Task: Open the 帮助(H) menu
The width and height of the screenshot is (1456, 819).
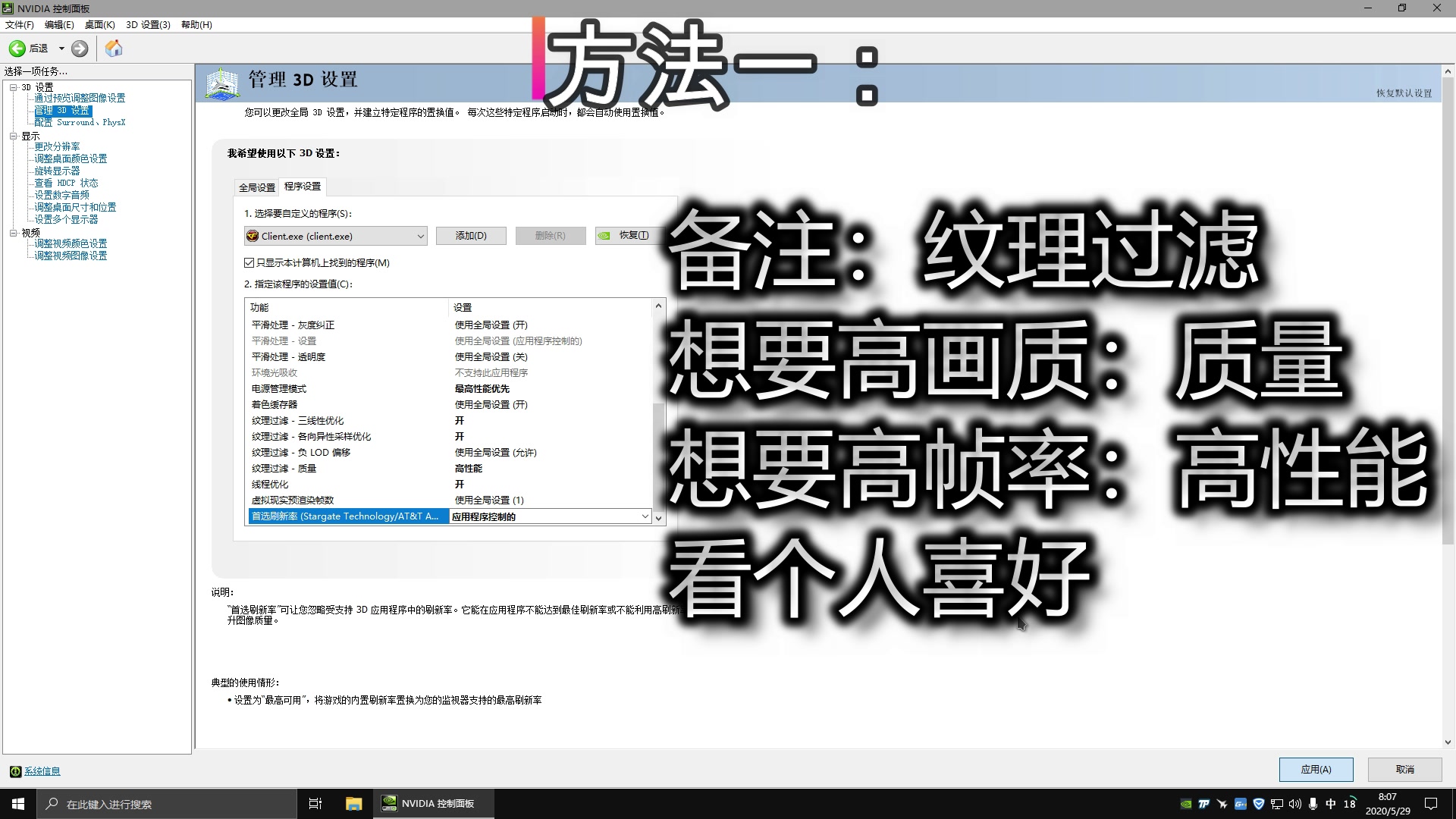Action: 196,24
